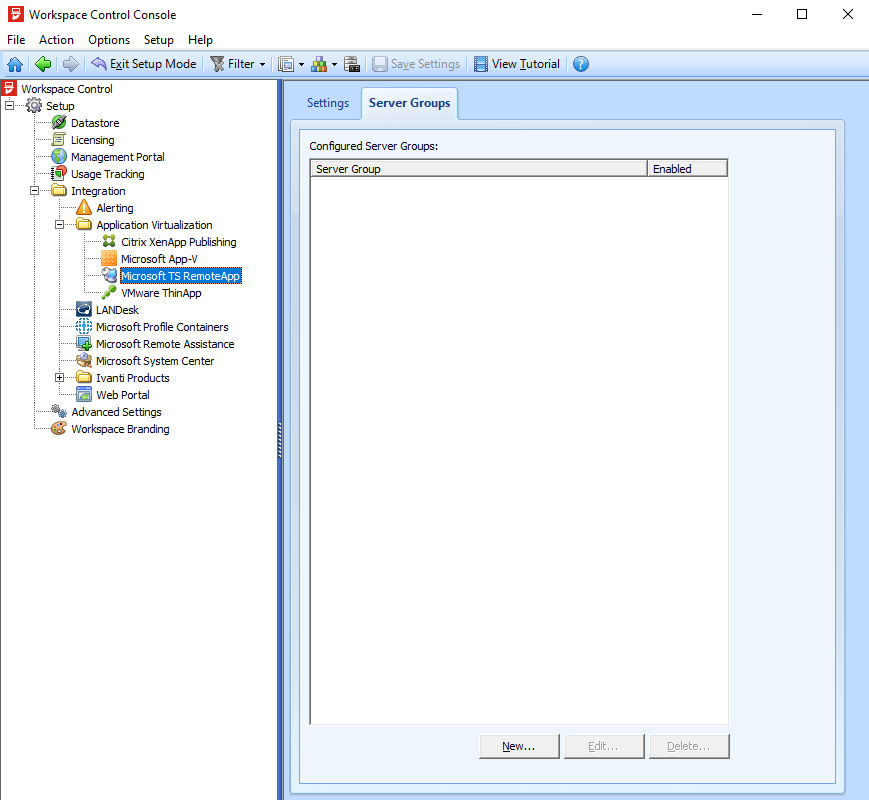Click the Integration folder icon
Screen dimensions: 869x800
tap(59, 191)
